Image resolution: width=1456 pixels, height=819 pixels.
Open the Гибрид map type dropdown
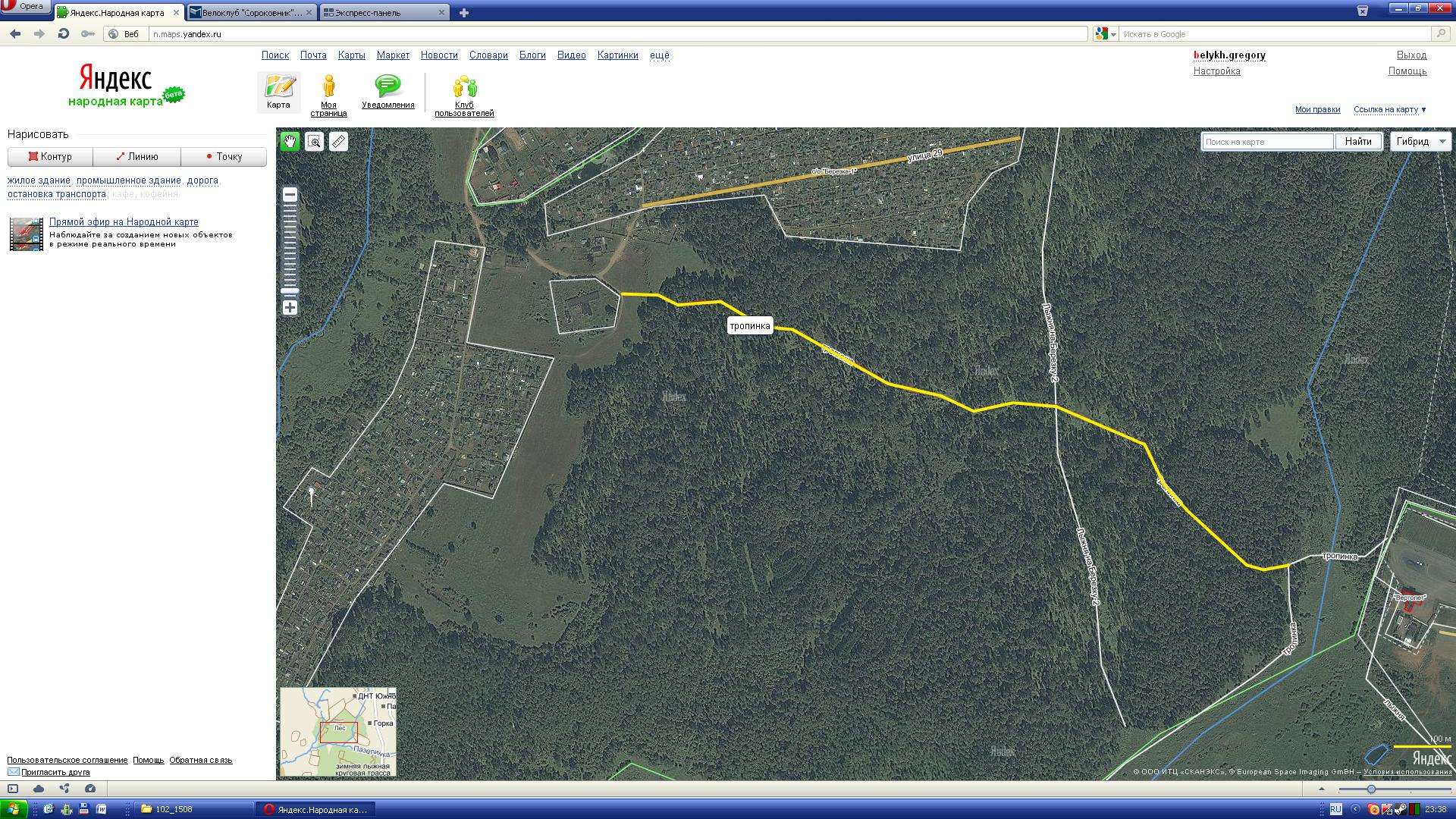point(1420,142)
